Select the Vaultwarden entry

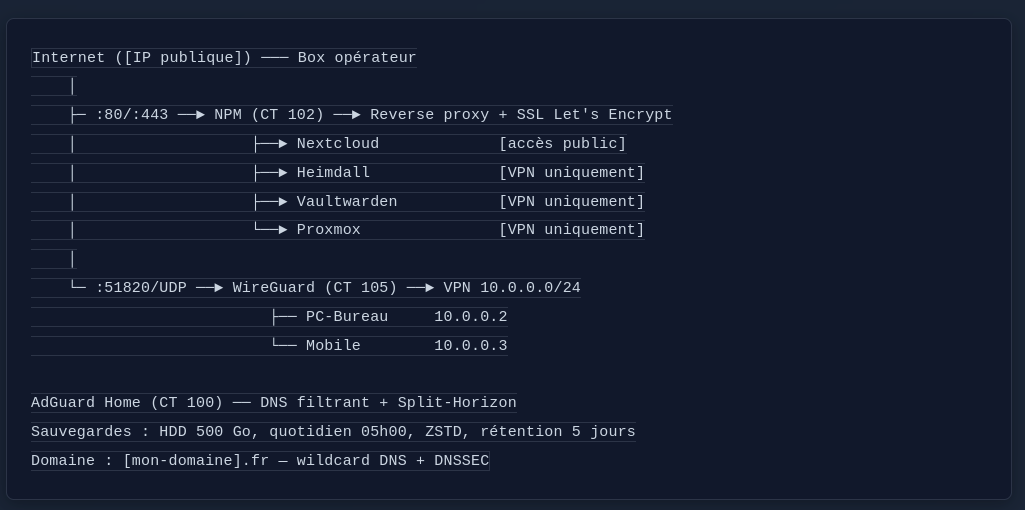pos(346,202)
